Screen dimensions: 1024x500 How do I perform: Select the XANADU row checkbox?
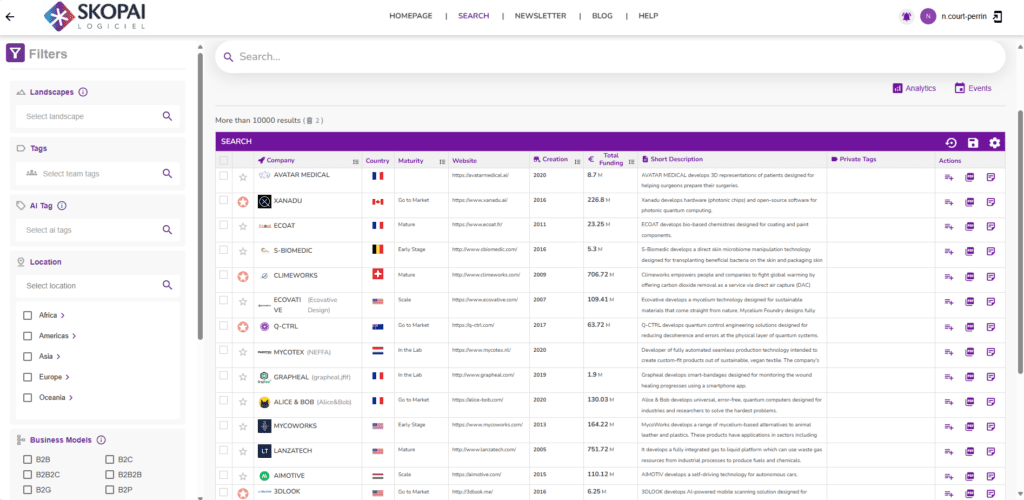[x=224, y=201]
